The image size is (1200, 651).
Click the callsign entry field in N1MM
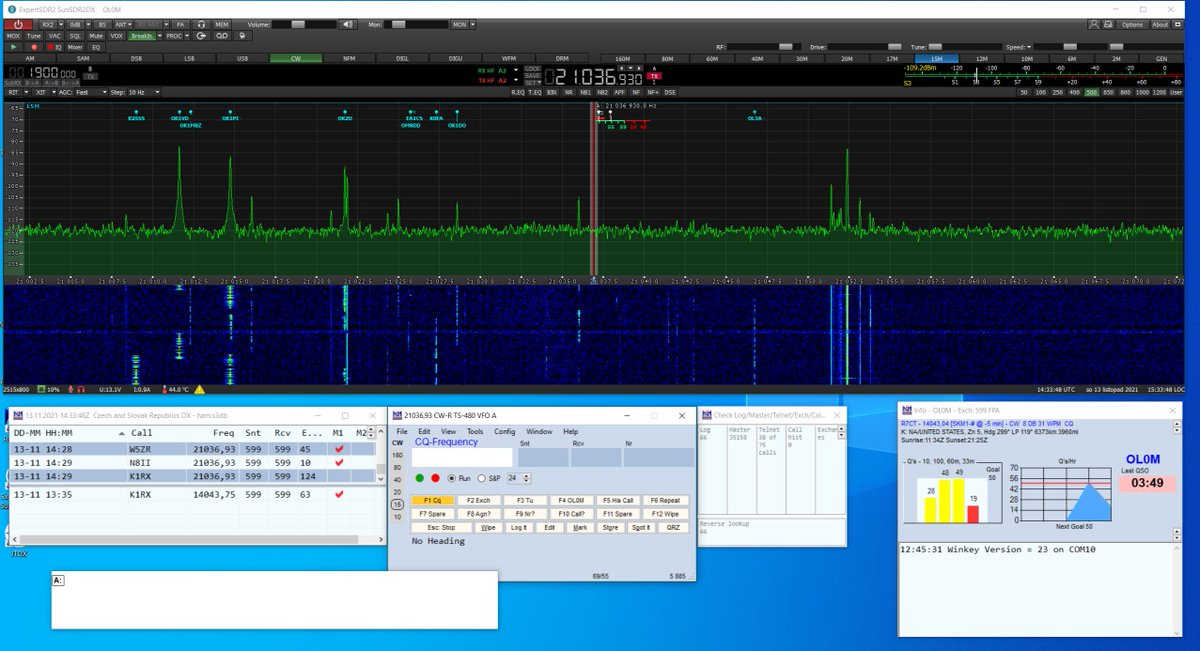coord(462,457)
